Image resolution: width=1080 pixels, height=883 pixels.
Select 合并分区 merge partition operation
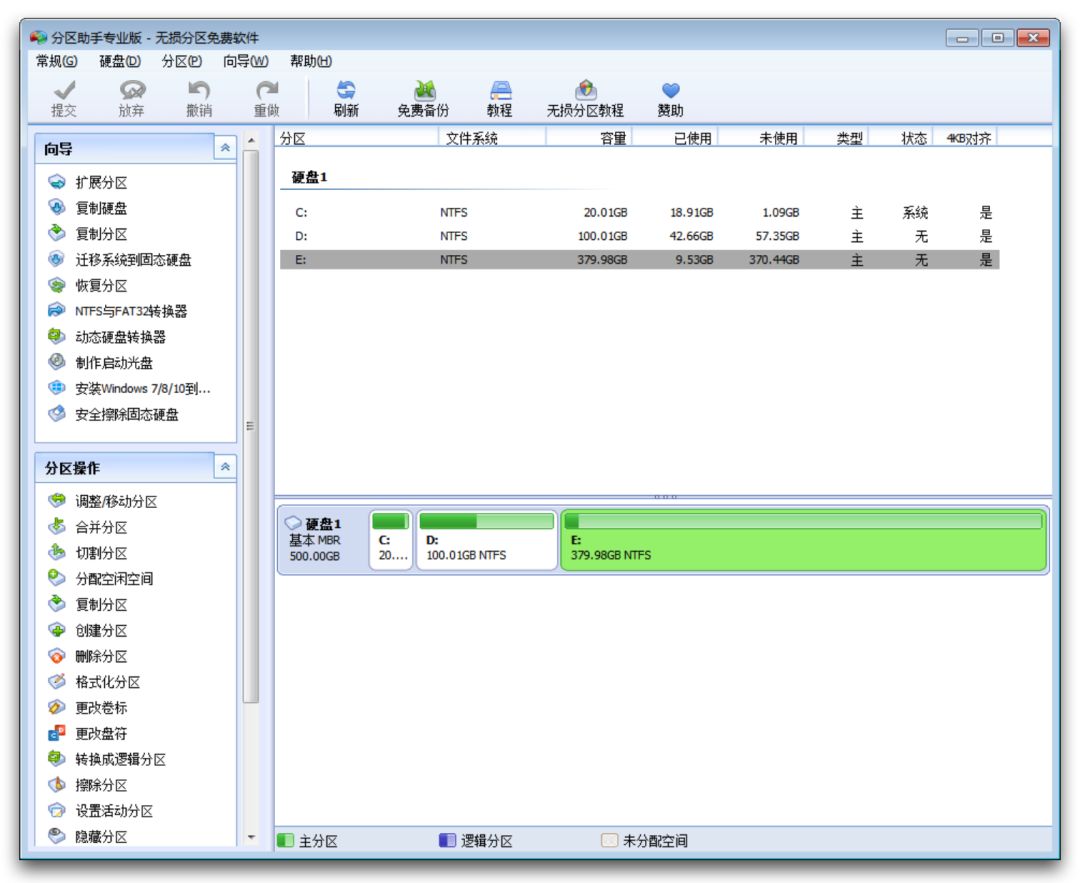[101, 527]
